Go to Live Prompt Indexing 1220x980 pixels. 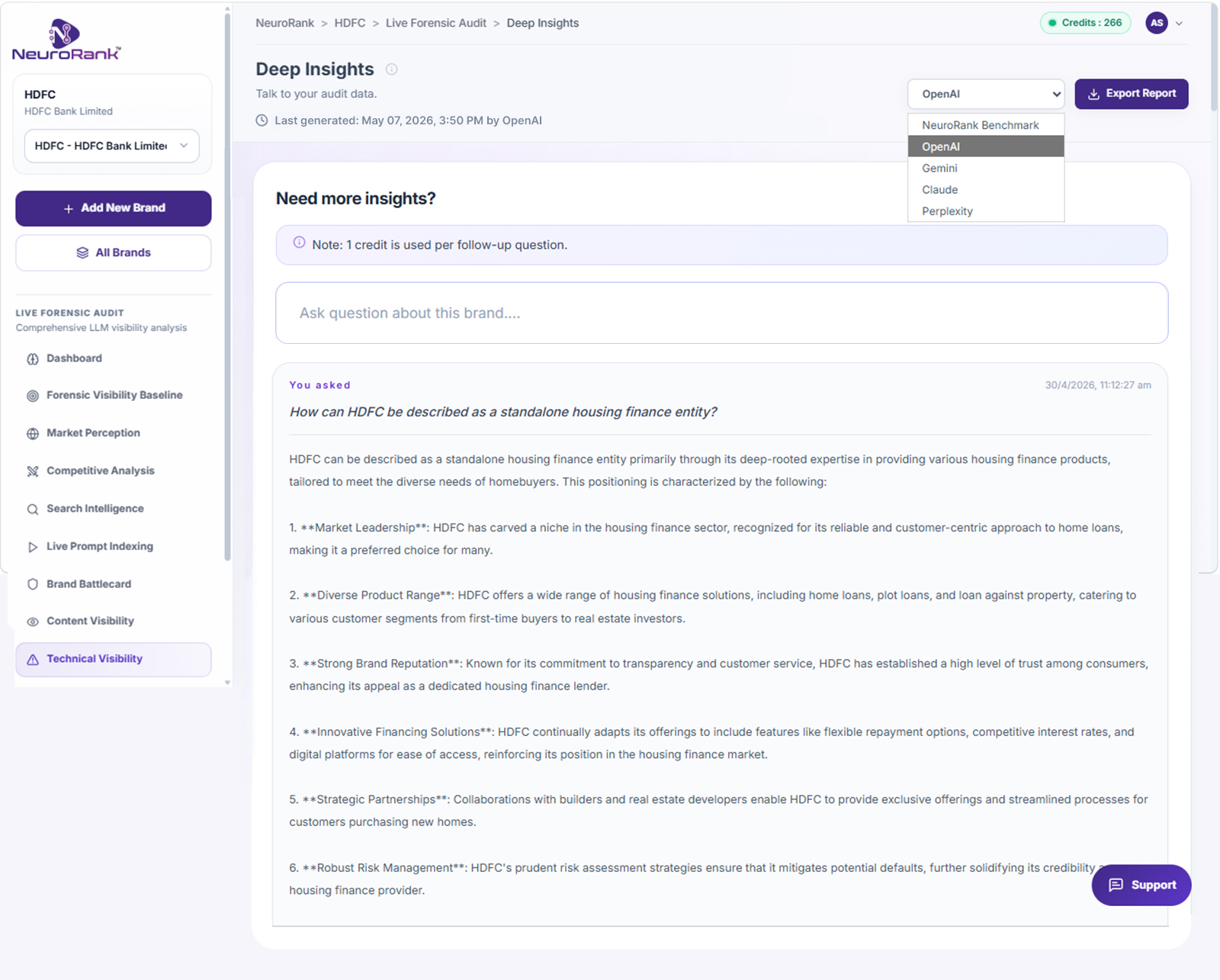point(113,546)
